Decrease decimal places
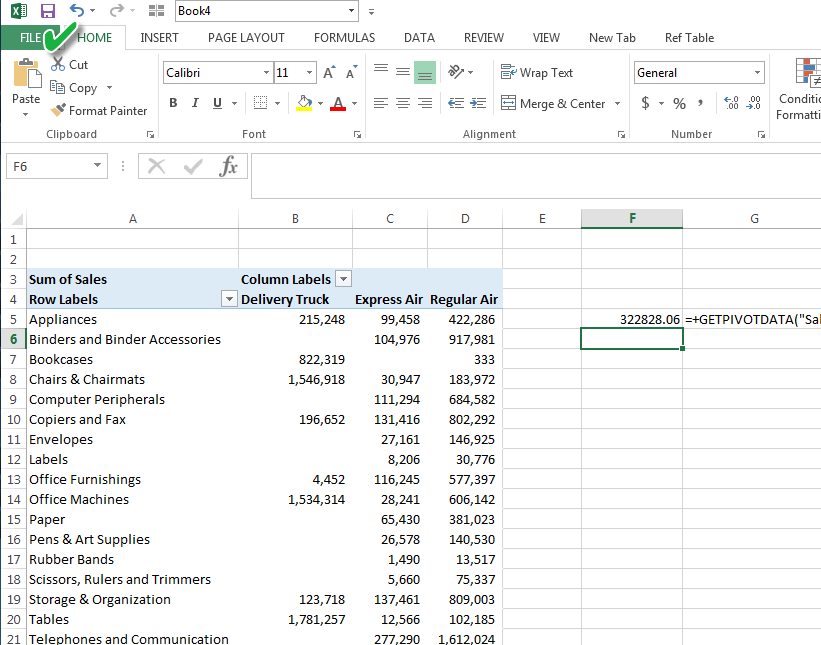 pos(753,103)
